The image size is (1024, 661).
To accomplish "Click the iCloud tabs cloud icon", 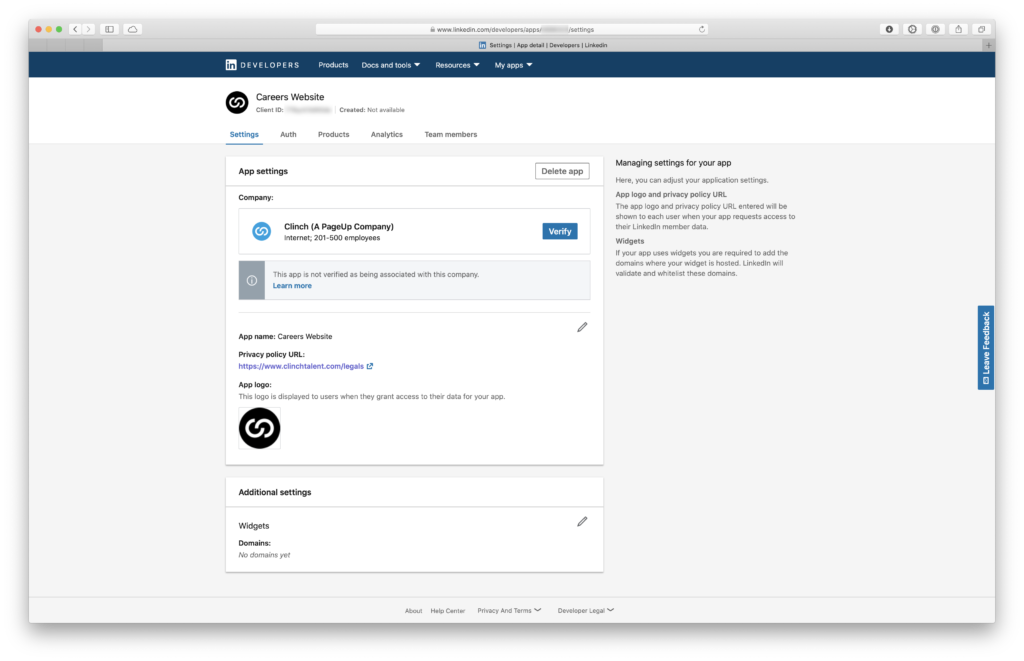I will tap(133, 29).
